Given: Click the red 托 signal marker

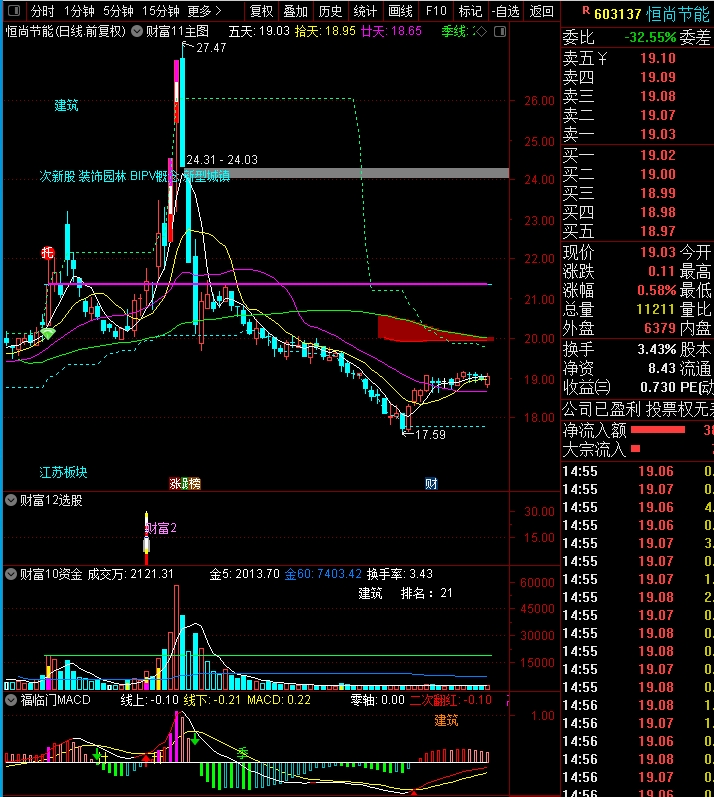Looking at the screenshot, I should (x=47, y=253).
